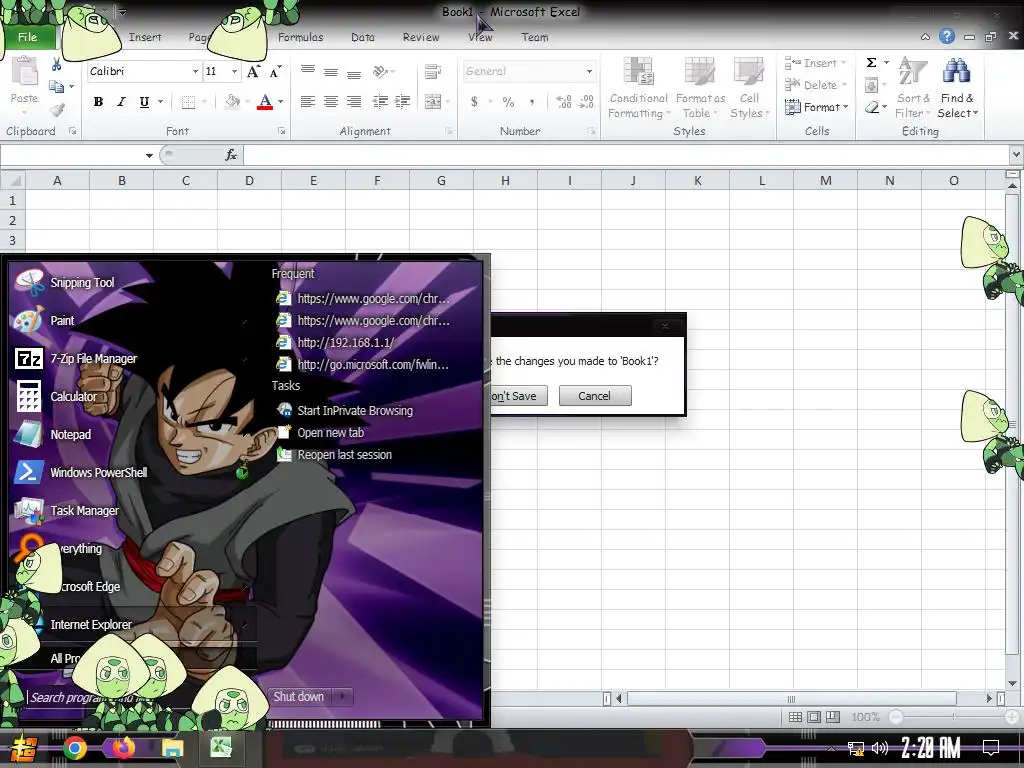Click Chrome icon on the taskbar
1024x768 pixels.
[x=74, y=747]
